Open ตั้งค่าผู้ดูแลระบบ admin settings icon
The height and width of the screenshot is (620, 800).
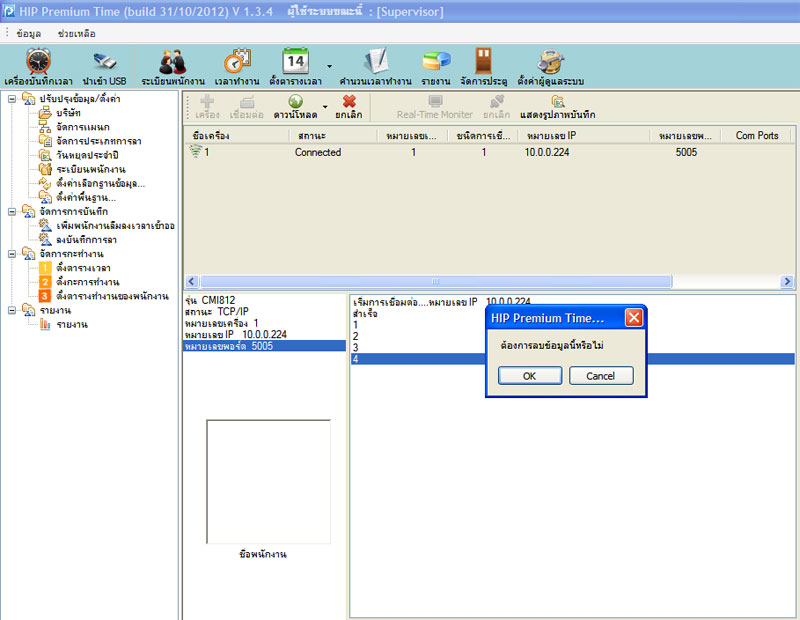coord(550,67)
